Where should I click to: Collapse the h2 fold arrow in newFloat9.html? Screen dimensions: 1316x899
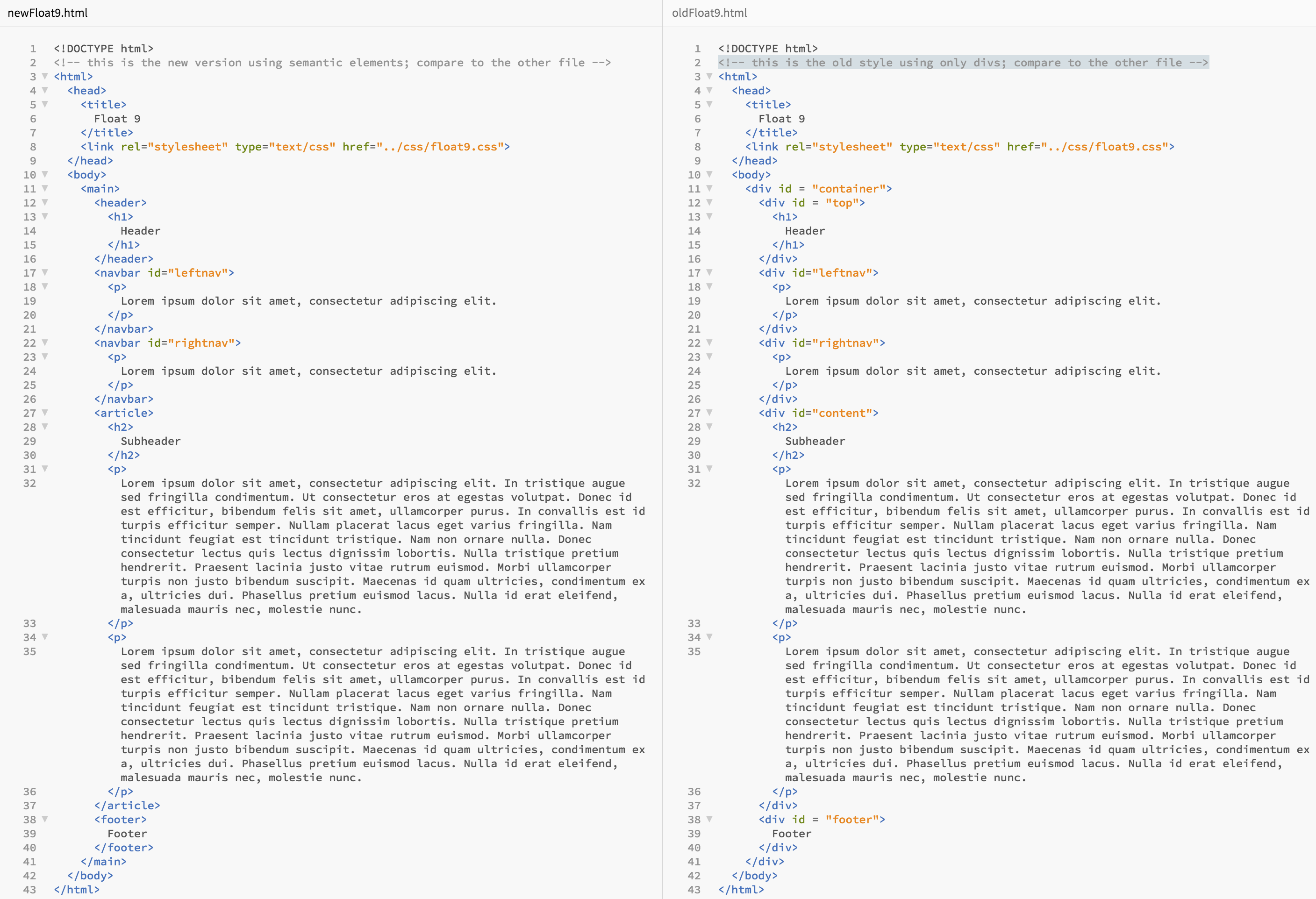pyautogui.click(x=45, y=426)
